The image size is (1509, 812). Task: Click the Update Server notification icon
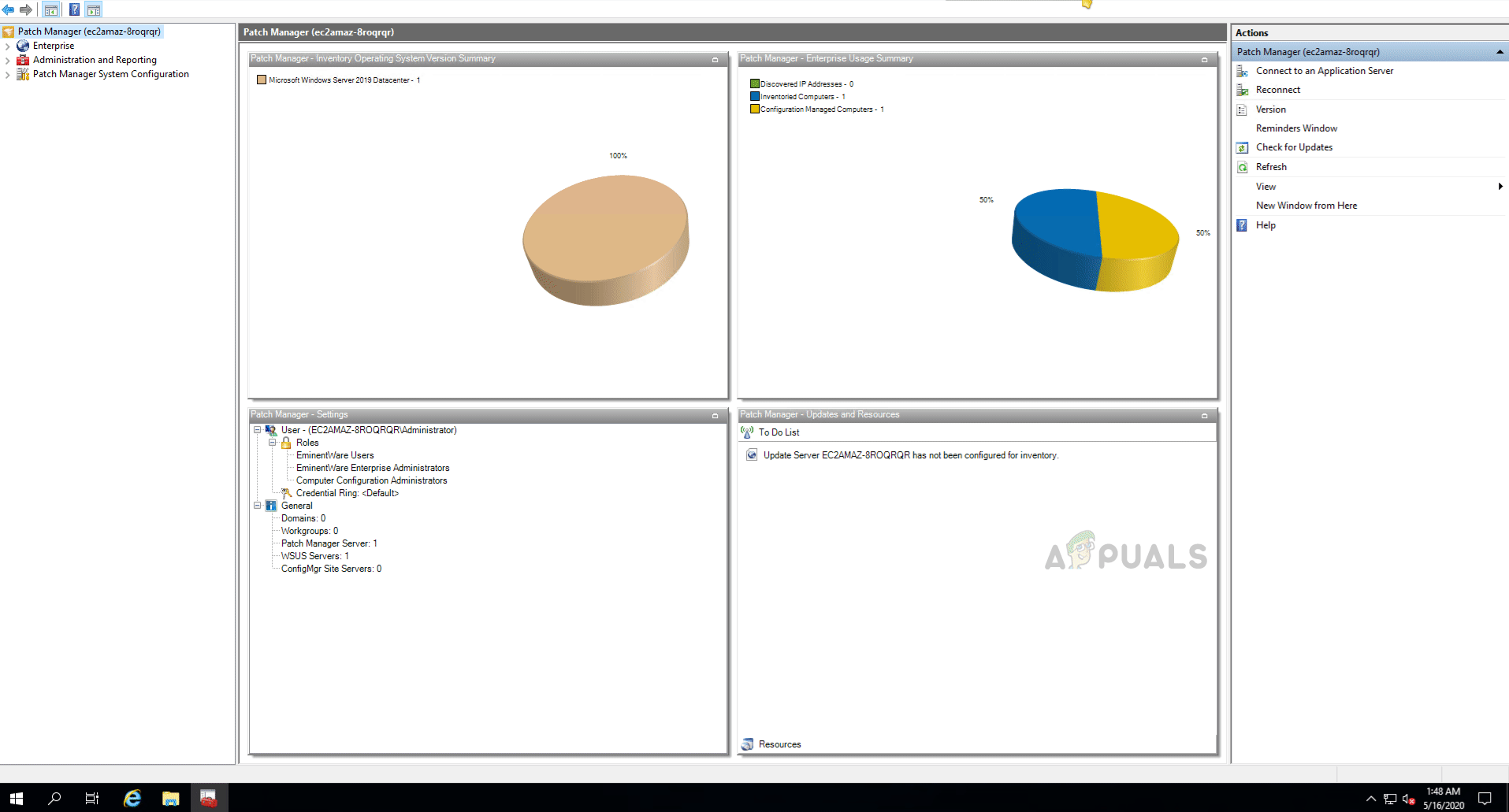[x=752, y=455]
